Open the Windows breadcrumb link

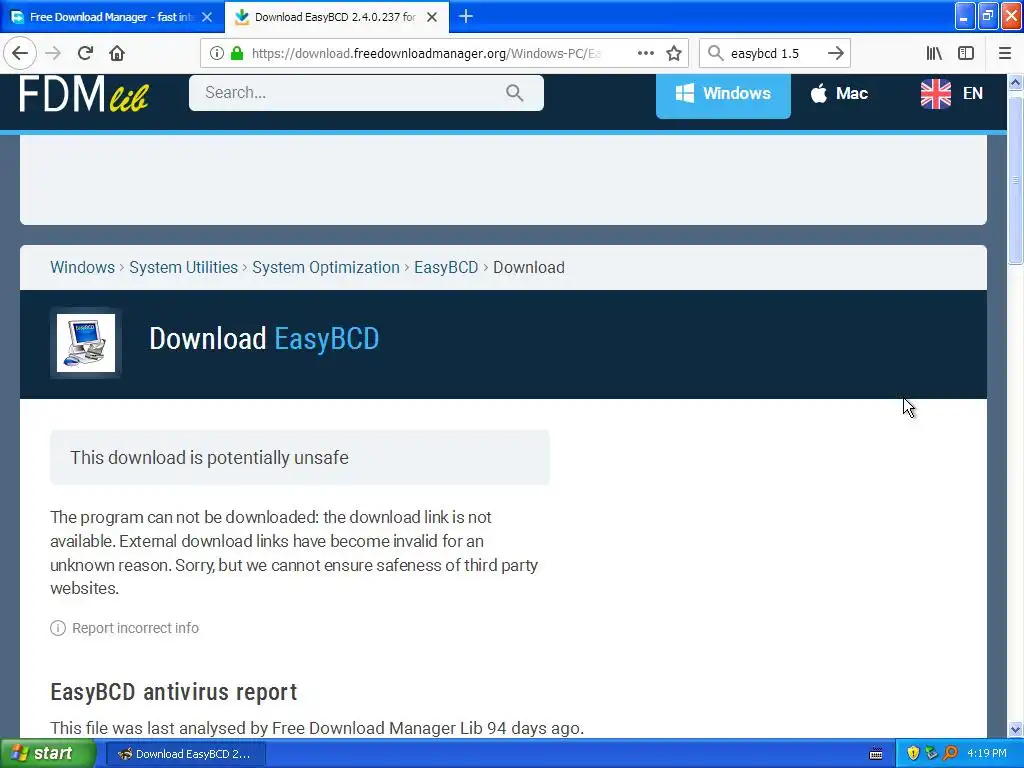[x=82, y=267]
